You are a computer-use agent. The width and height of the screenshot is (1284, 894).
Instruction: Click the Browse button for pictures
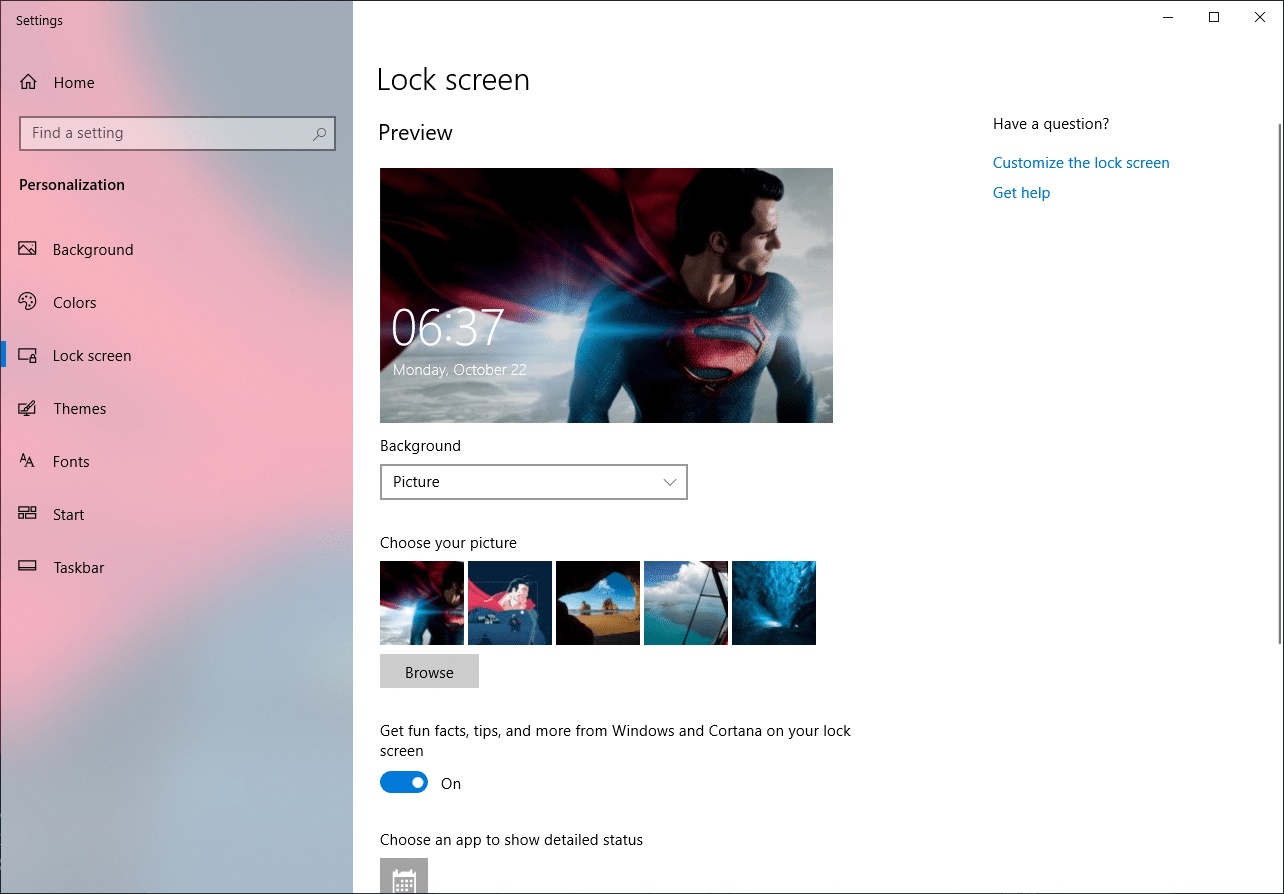click(429, 671)
